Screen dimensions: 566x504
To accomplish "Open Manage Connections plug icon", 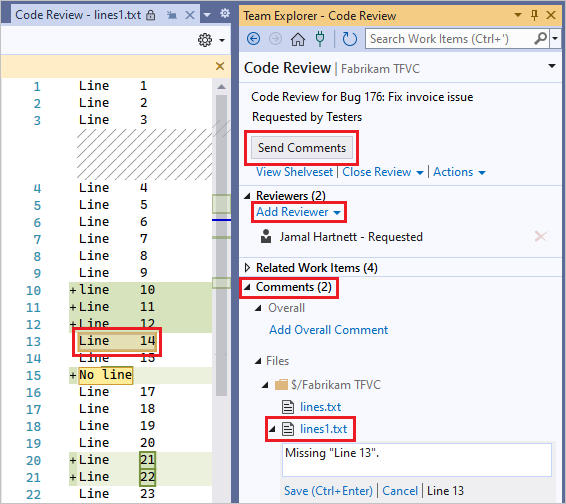I will (x=320, y=39).
